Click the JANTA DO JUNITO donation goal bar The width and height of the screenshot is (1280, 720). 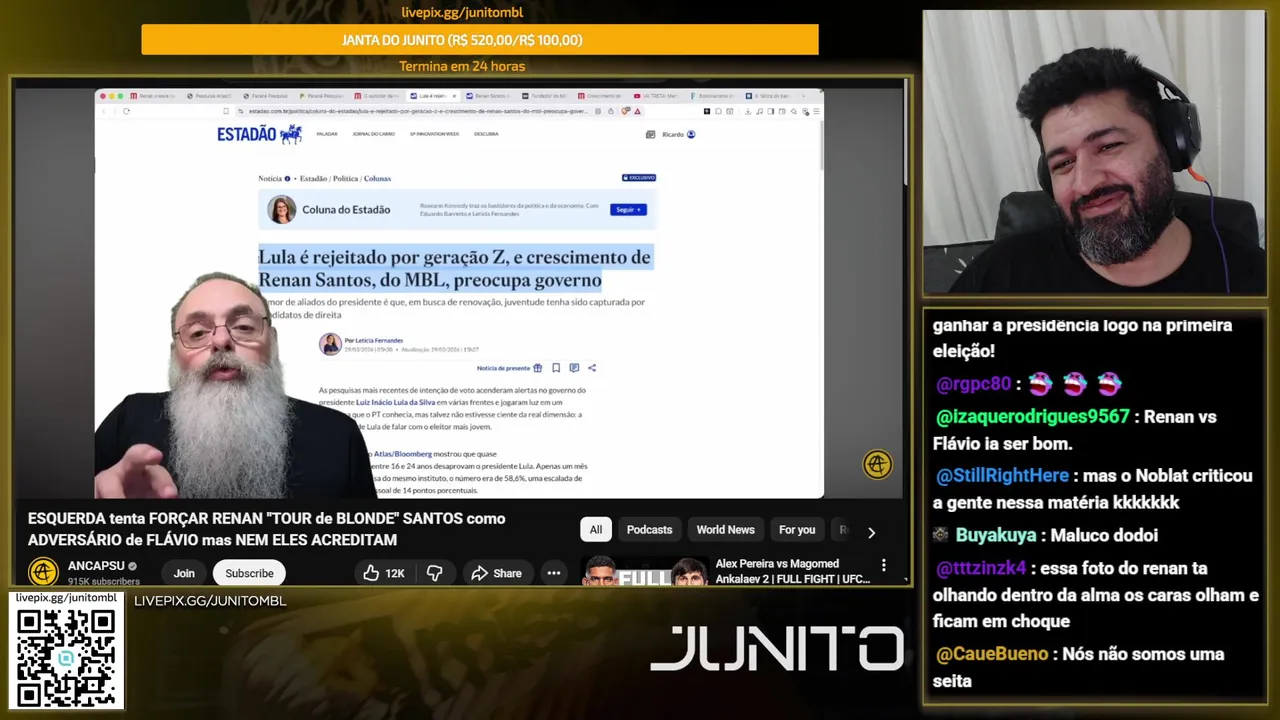480,40
